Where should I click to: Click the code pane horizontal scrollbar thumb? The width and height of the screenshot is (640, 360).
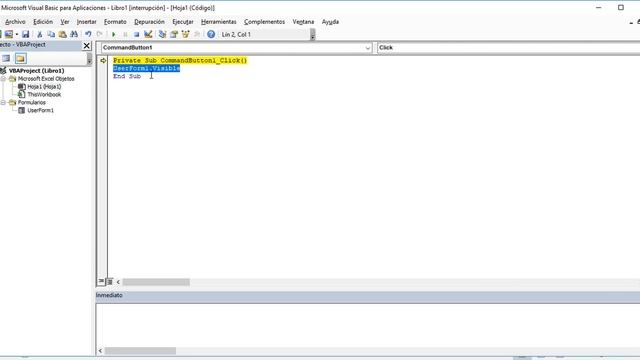pyautogui.click(x=156, y=282)
